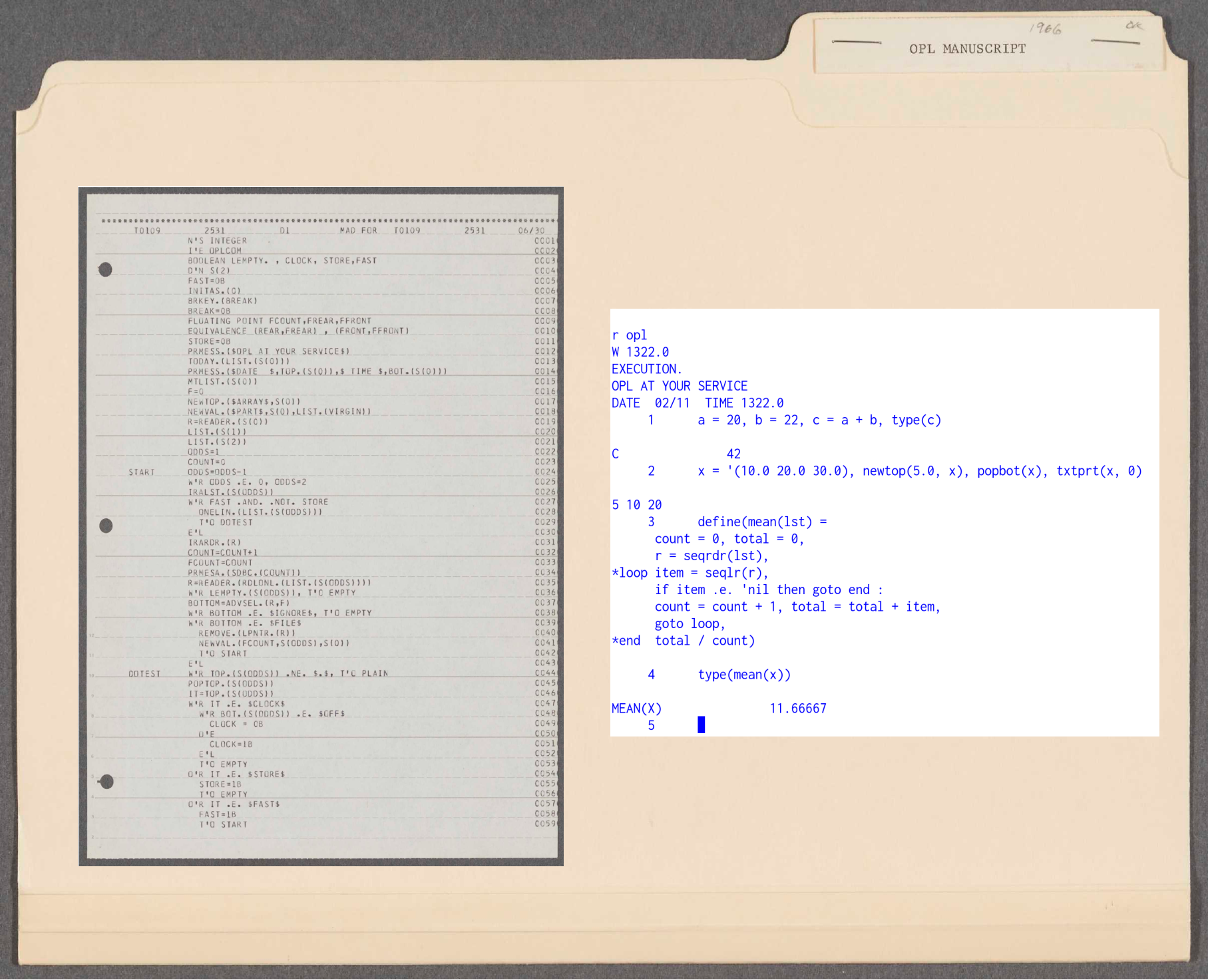Click the START label in the printout margin
Viewport: 1208px width, 980px height.
tap(141, 472)
